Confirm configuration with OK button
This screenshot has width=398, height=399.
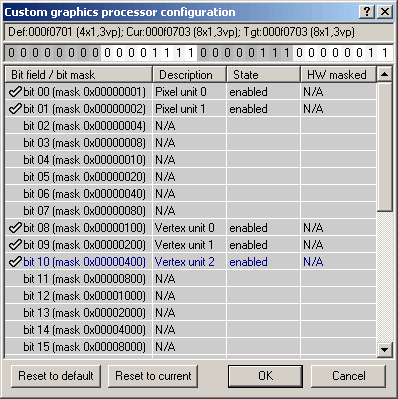tap(265, 376)
